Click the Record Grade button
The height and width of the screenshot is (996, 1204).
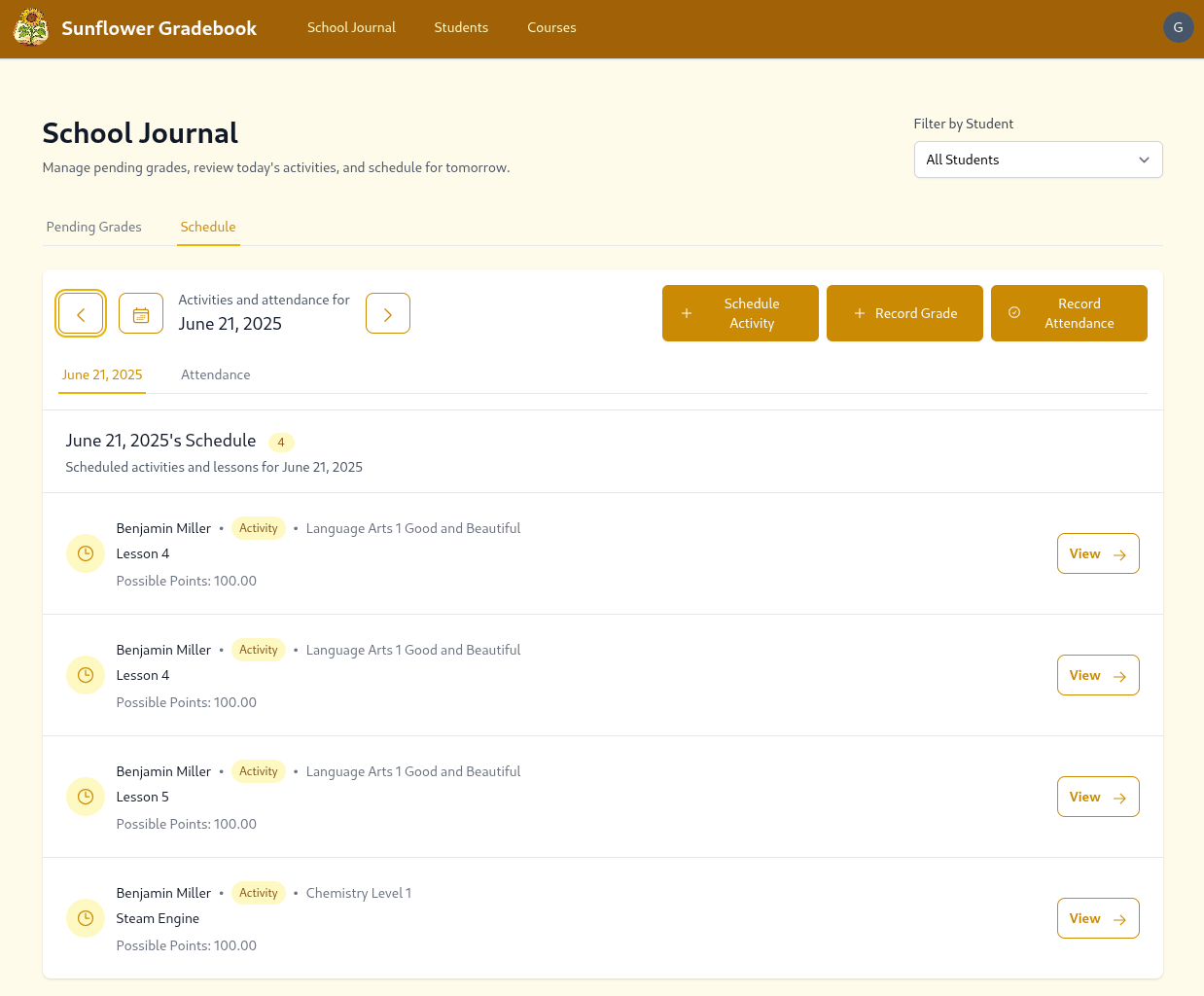[904, 313]
